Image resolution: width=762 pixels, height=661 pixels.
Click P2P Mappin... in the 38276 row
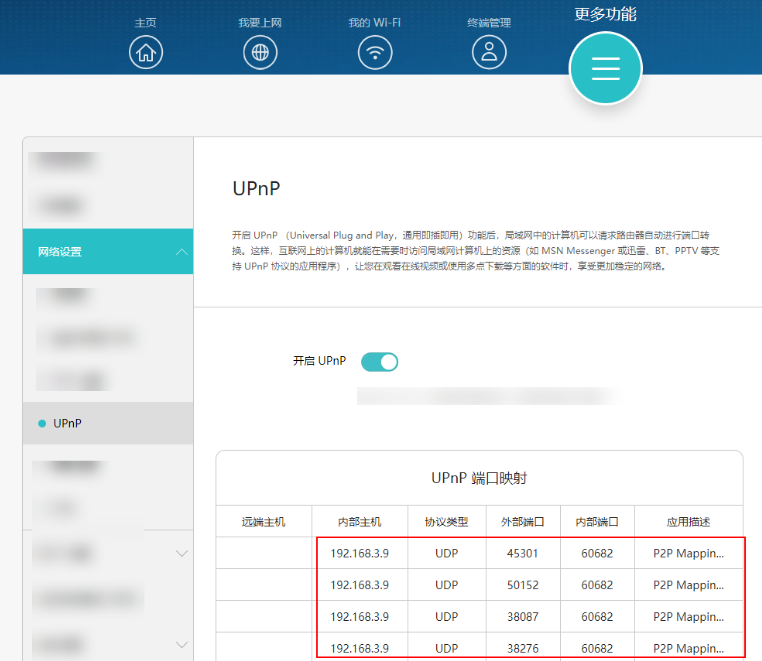click(689, 648)
